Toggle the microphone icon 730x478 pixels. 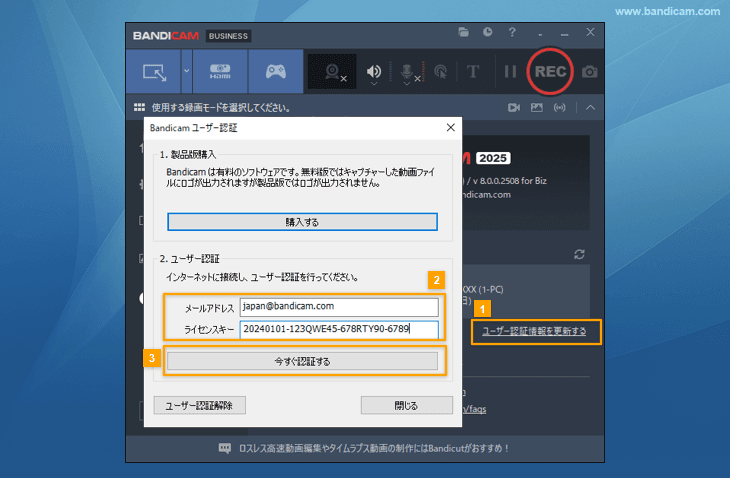click(406, 71)
